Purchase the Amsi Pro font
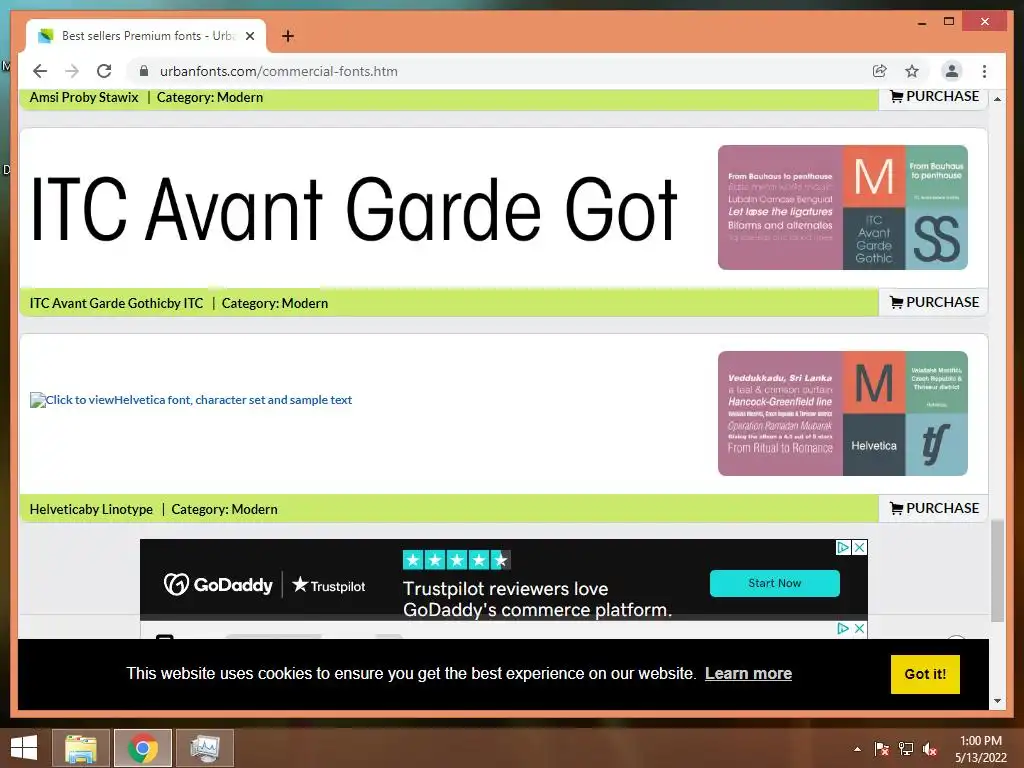This screenshot has height=768, width=1024. pos(934,97)
